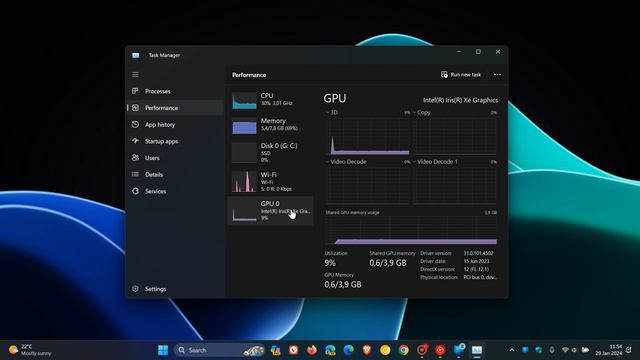640x360 pixels.
Task: Open the weather widget showing 22°C
Action: click(x=30, y=350)
